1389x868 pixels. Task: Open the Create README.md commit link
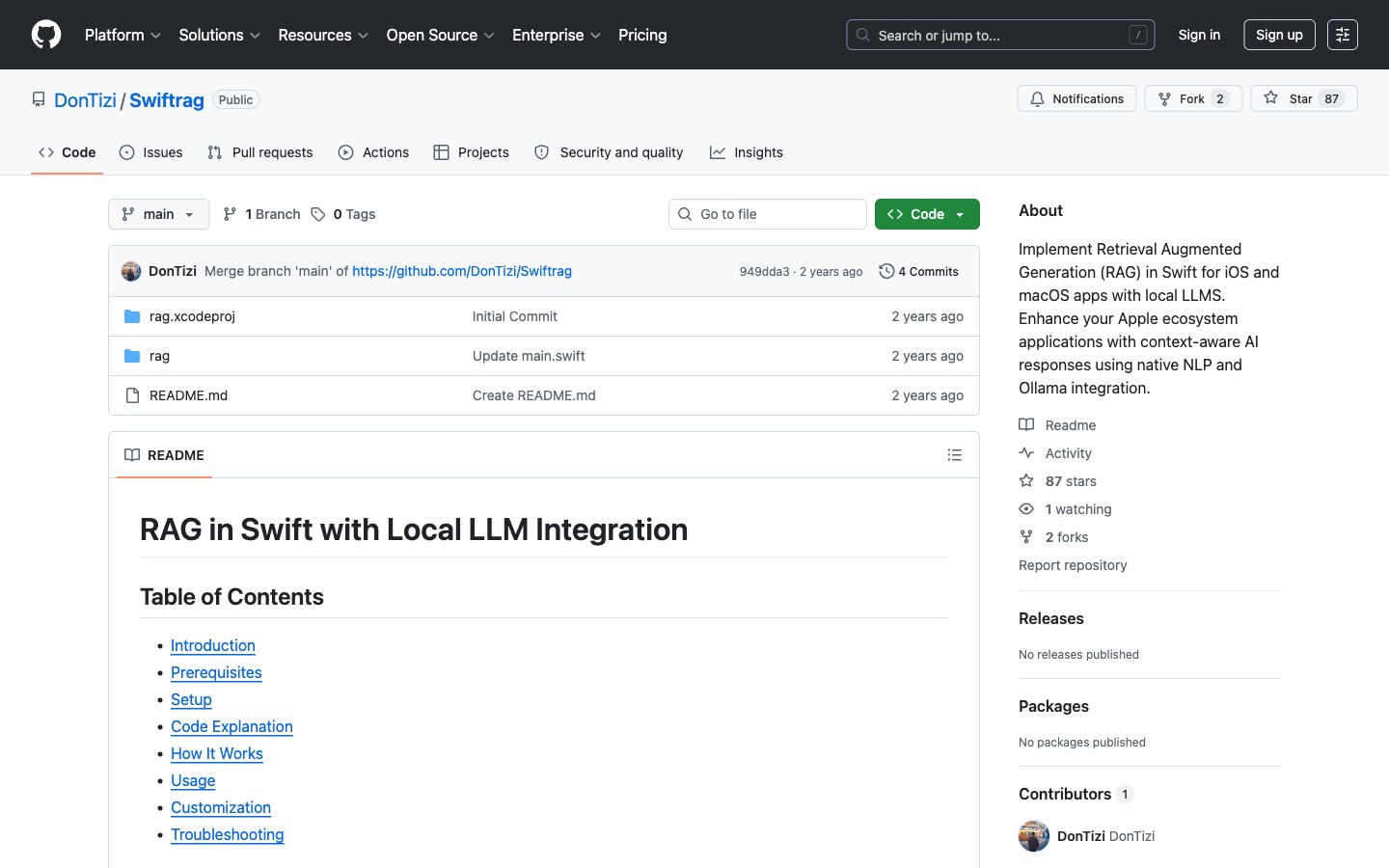[x=534, y=395]
